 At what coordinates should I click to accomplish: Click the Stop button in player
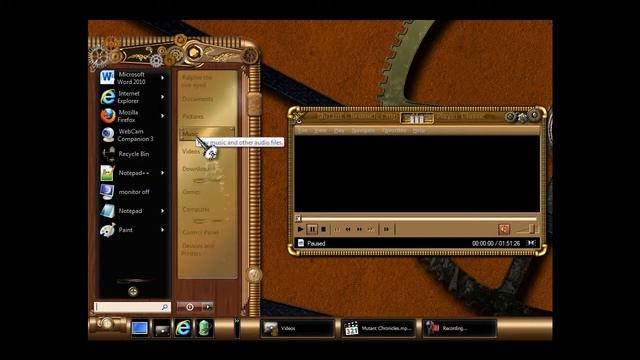pos(323,229)
